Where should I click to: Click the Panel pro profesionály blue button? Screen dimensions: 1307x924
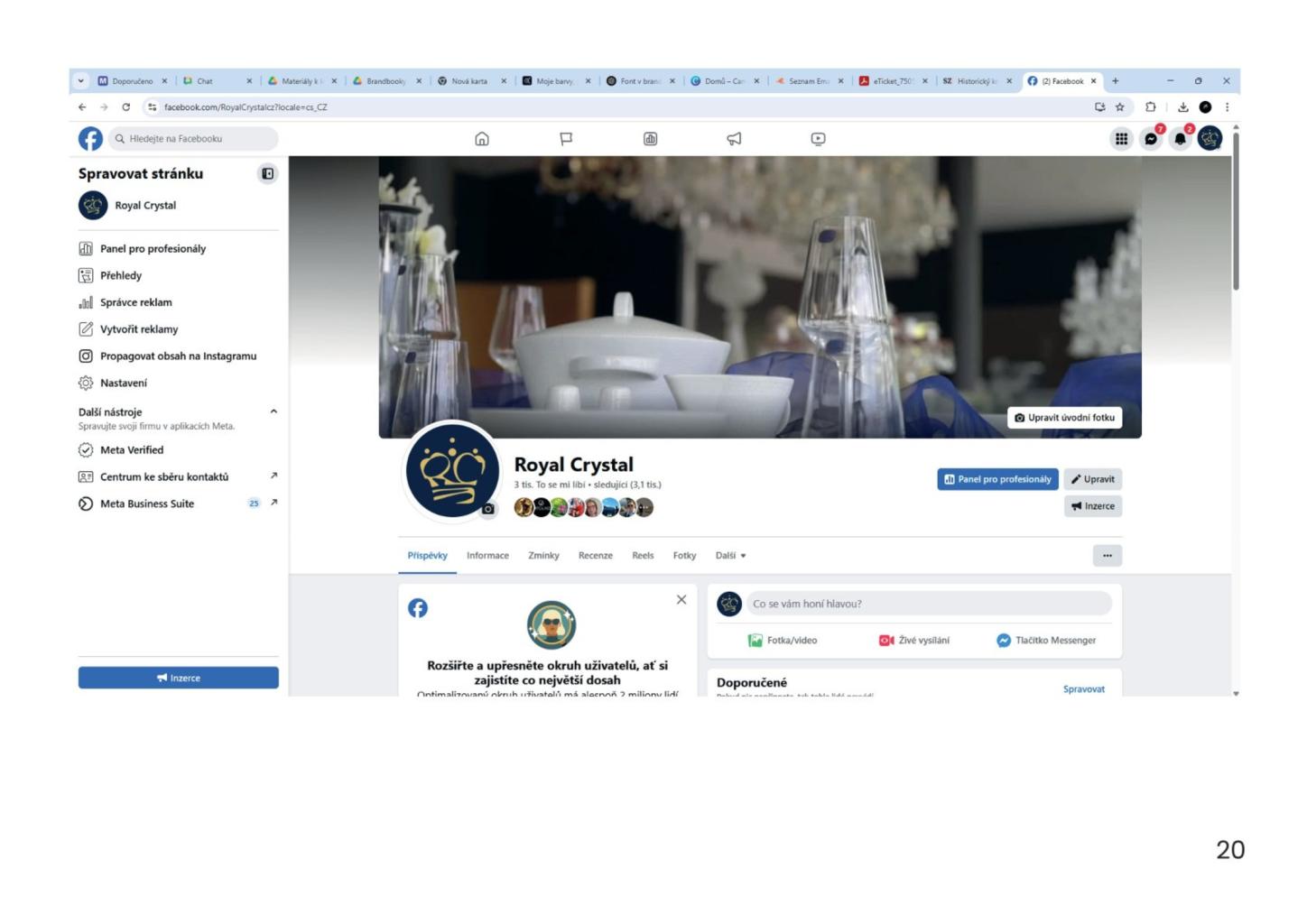point(997,479)
